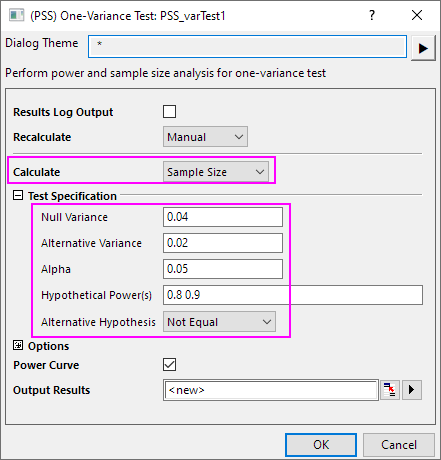This screenshot has width=441, height=460.
Task: Open the Output Results arrow menu
Action: click(x=412, y=390)
